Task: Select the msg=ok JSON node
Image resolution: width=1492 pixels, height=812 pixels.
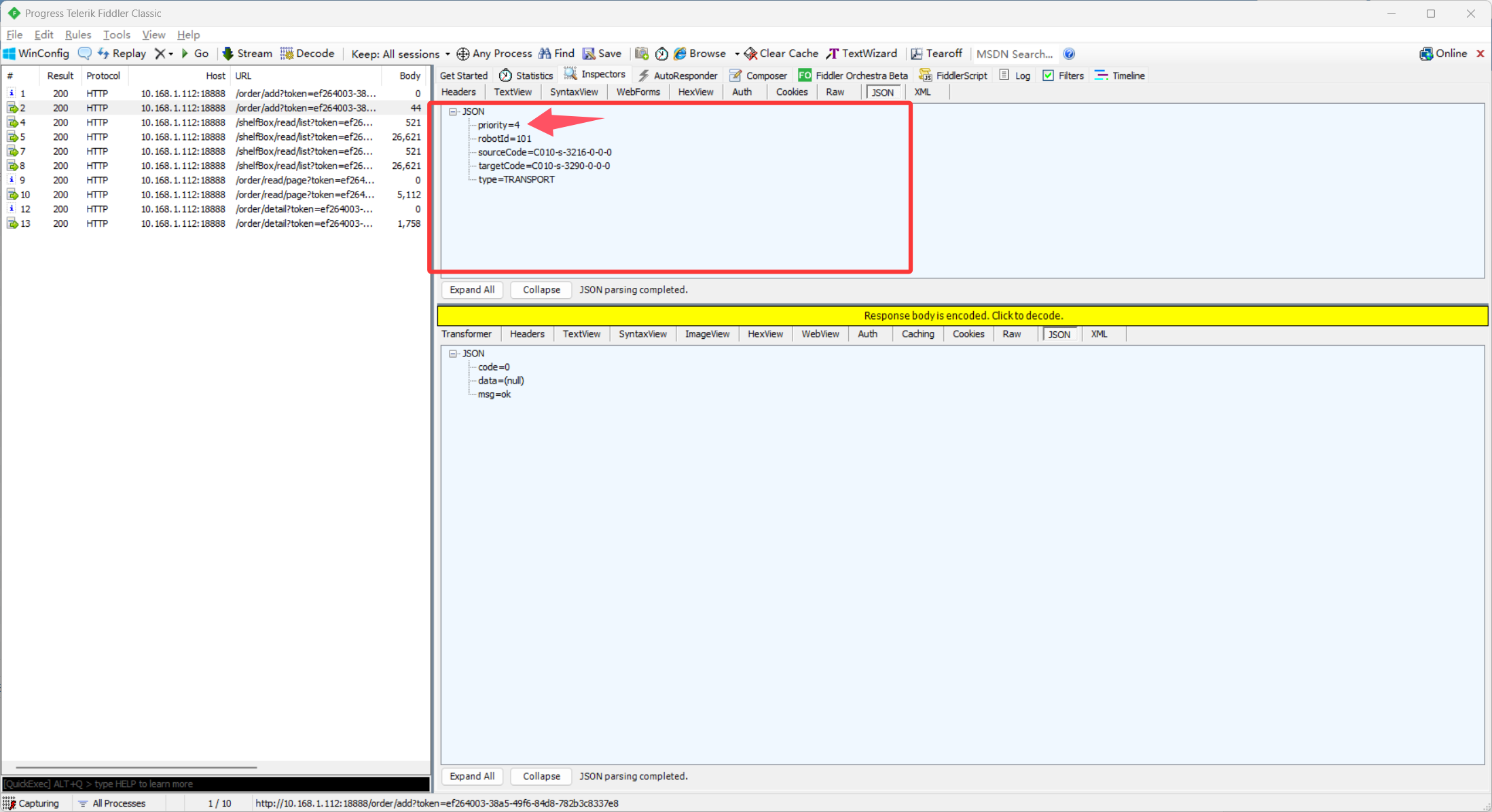Action: 494,394
